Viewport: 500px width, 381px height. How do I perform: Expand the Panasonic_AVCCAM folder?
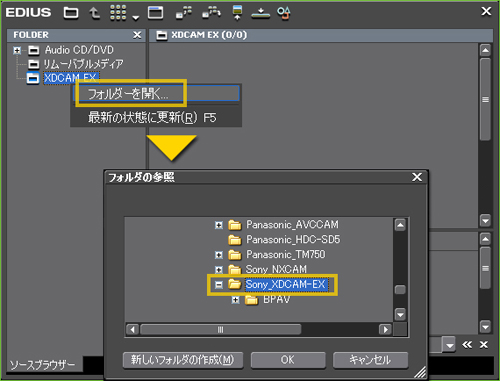tap(219, 225)
